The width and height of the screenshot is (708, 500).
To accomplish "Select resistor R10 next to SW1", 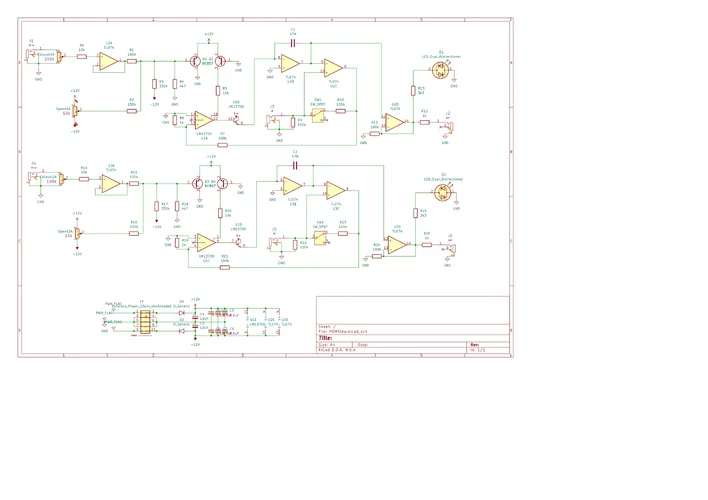I will 340,111.
